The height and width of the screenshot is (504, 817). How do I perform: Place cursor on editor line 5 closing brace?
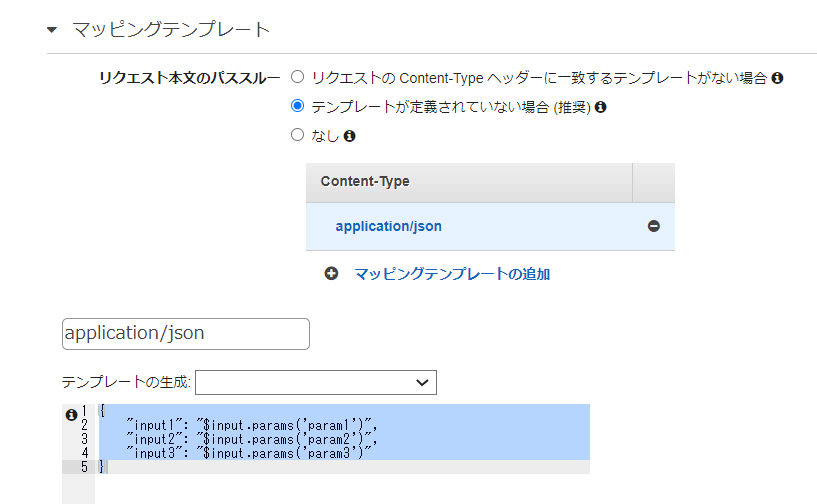click(x=102, y=466)
